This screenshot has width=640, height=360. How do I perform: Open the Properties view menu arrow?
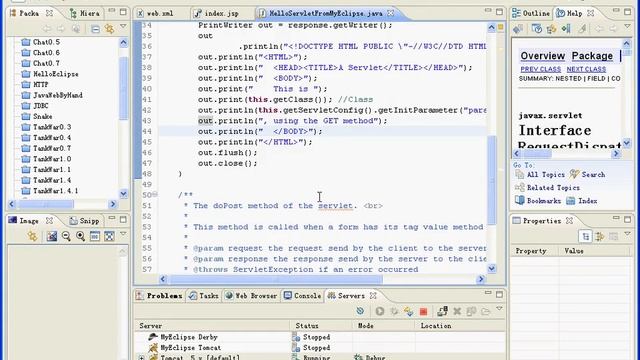pyautogui.click(x=628, y=234)
